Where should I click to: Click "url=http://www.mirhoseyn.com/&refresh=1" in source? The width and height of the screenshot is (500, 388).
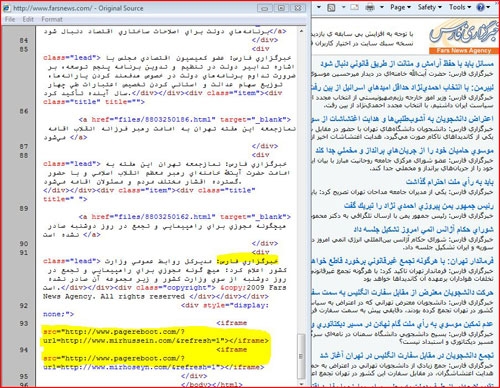pyautogui.click(x=131, y=367)
